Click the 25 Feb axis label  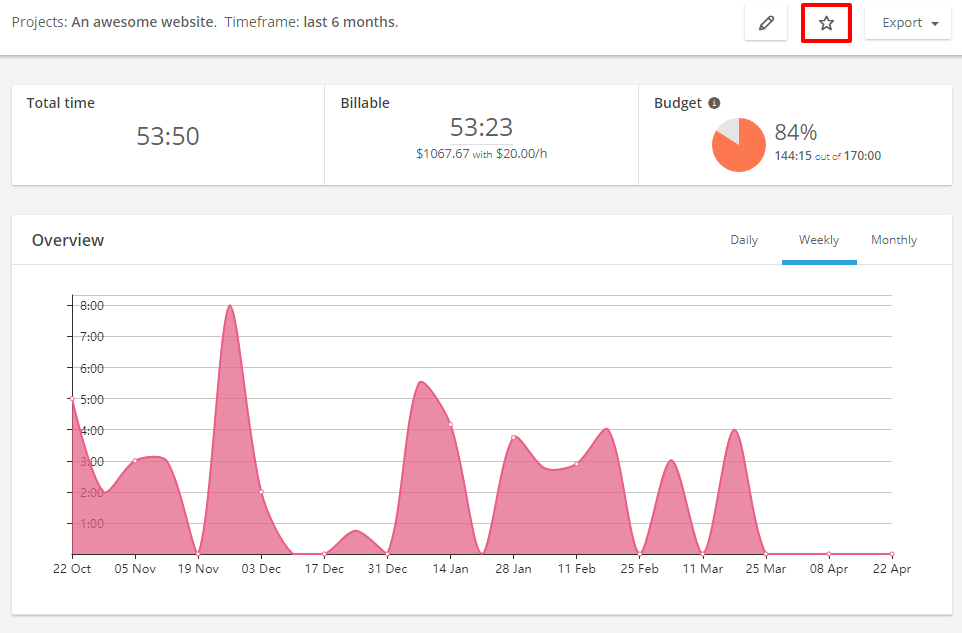639,569
